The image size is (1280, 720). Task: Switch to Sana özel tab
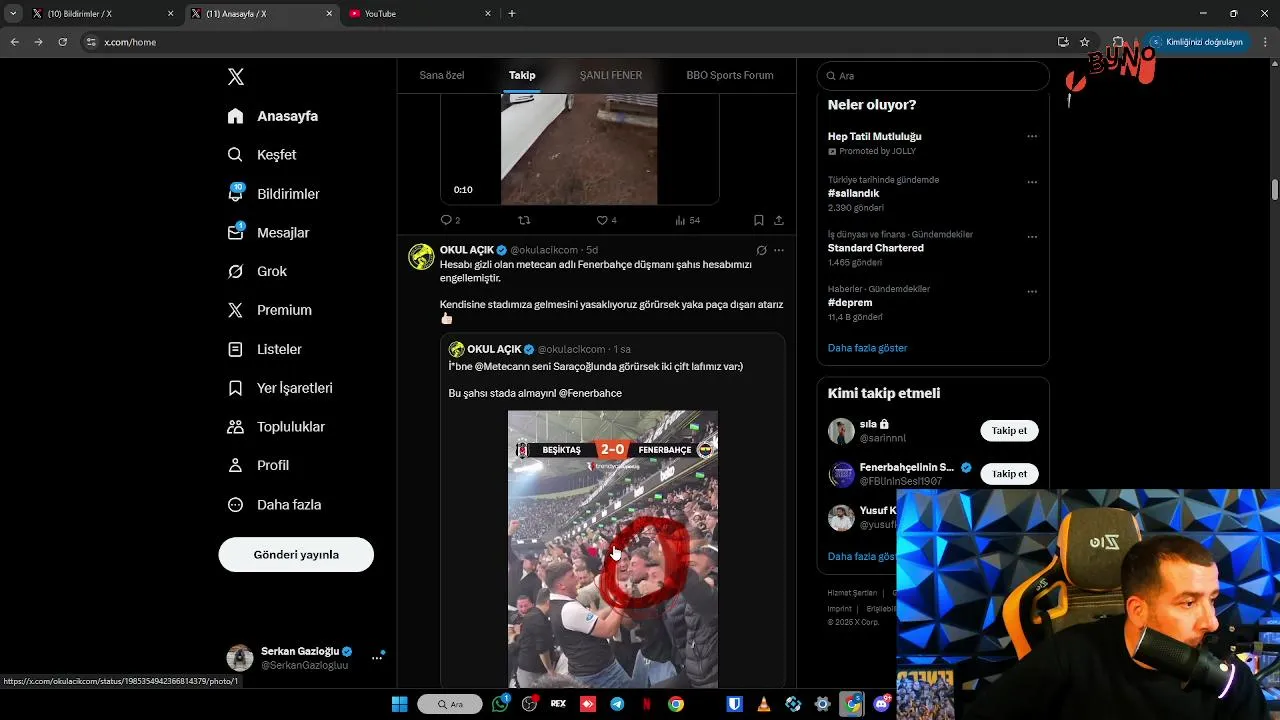(x=442, y=75)
